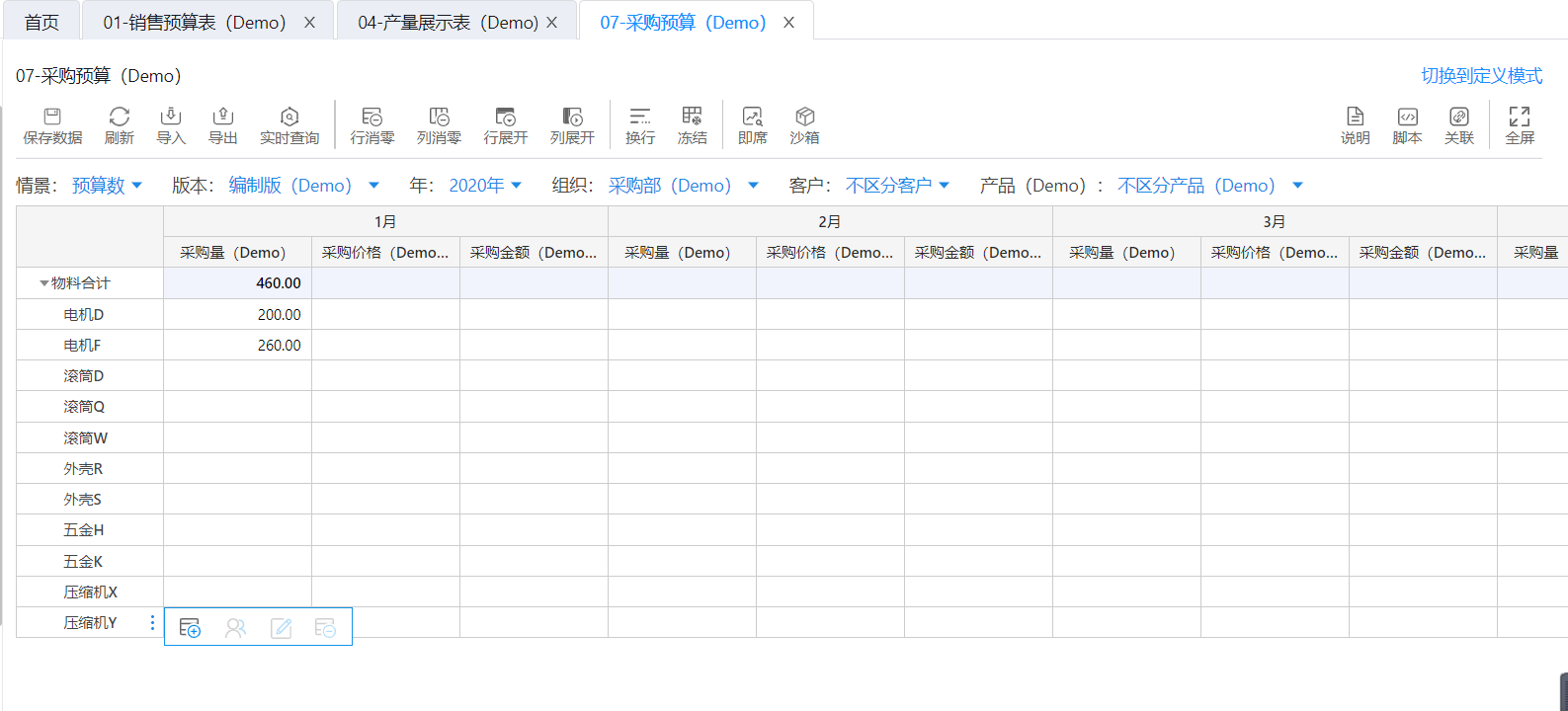Select the 电机D January 采购量 cell
The image size is (1568, 711).
[237, 315]
